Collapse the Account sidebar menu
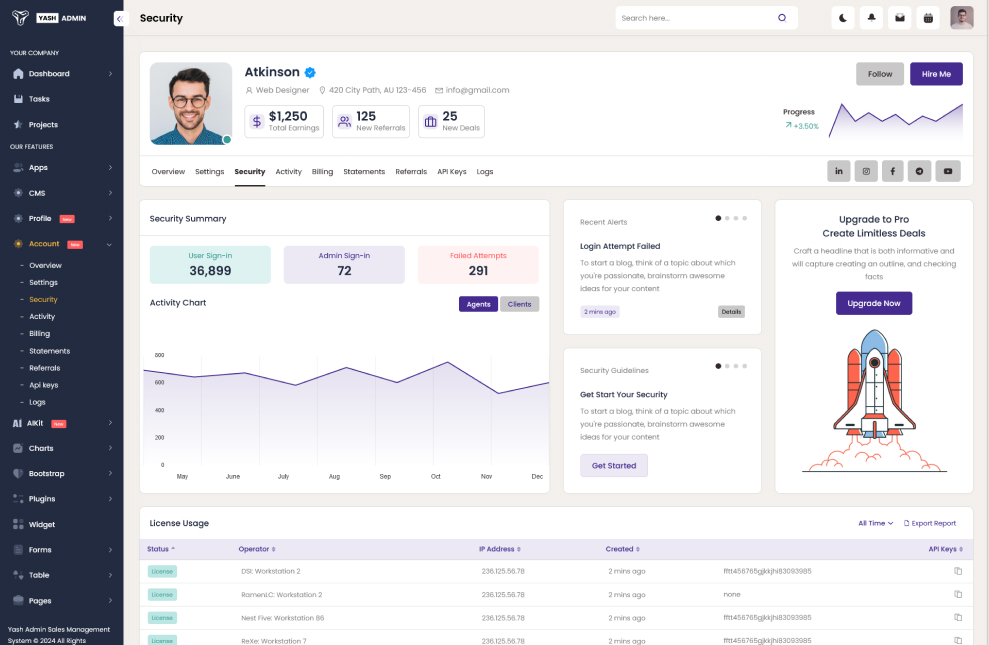The height and width of the screenshot is (645, 989). 62,244
